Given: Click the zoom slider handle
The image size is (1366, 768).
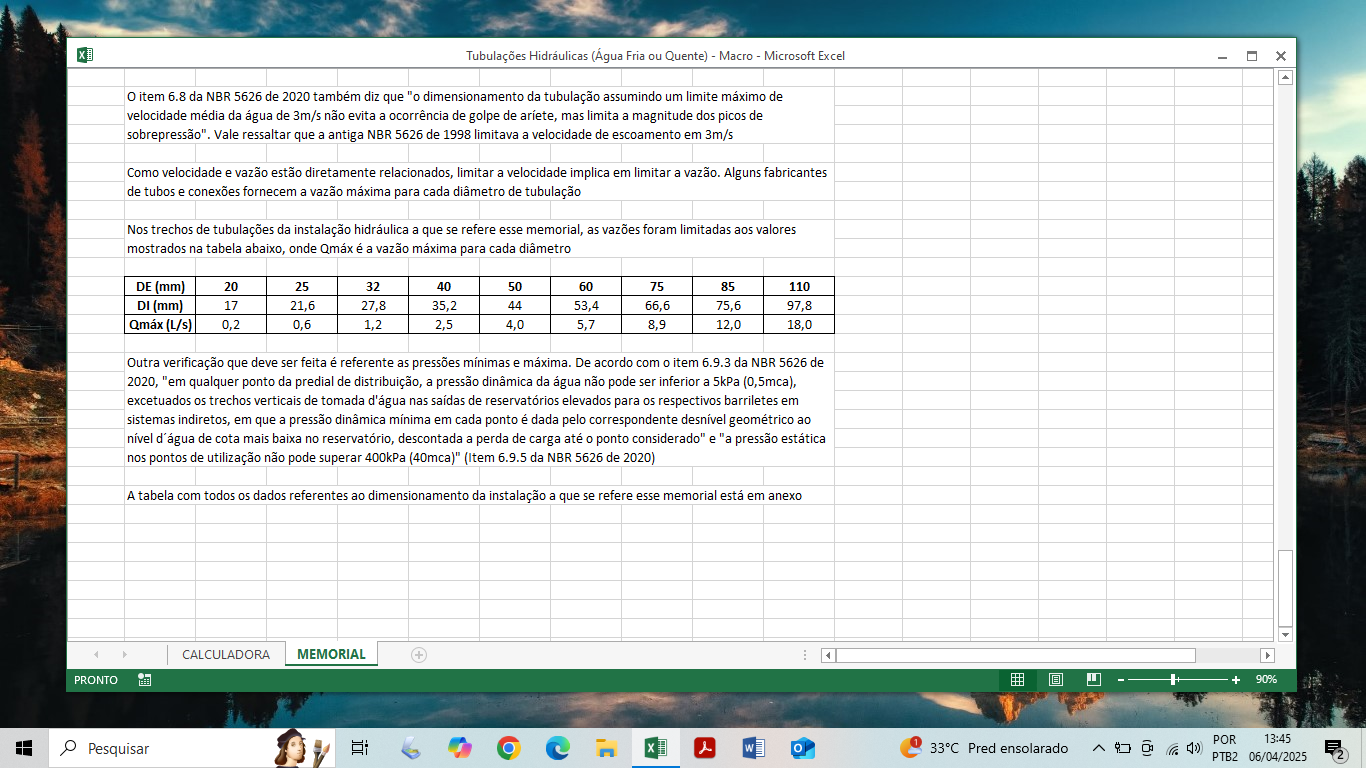Looking at the screenshot, I should pos(1173,680).
